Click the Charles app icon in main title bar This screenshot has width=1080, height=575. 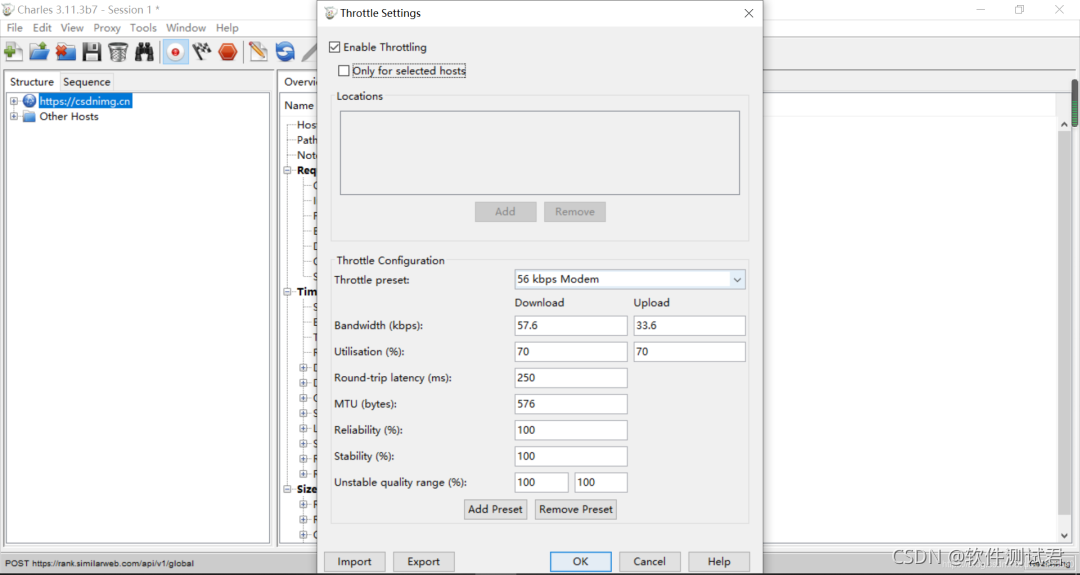(8, 10)
